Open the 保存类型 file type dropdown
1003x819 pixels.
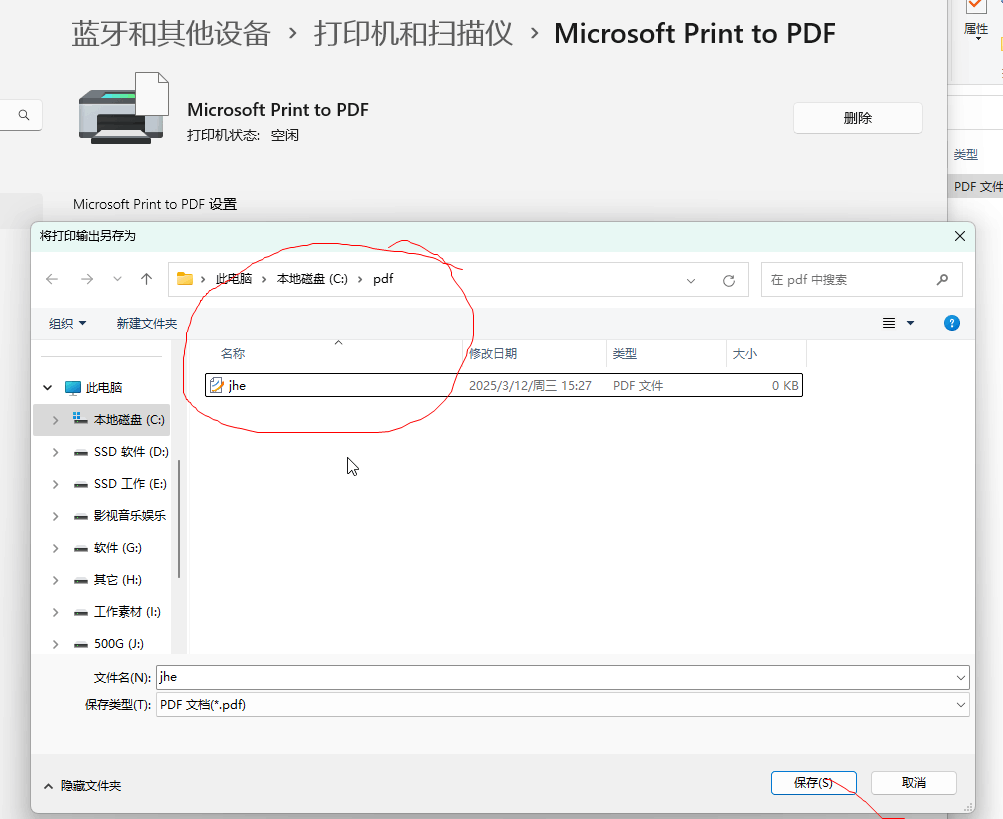tap(958, 704)
